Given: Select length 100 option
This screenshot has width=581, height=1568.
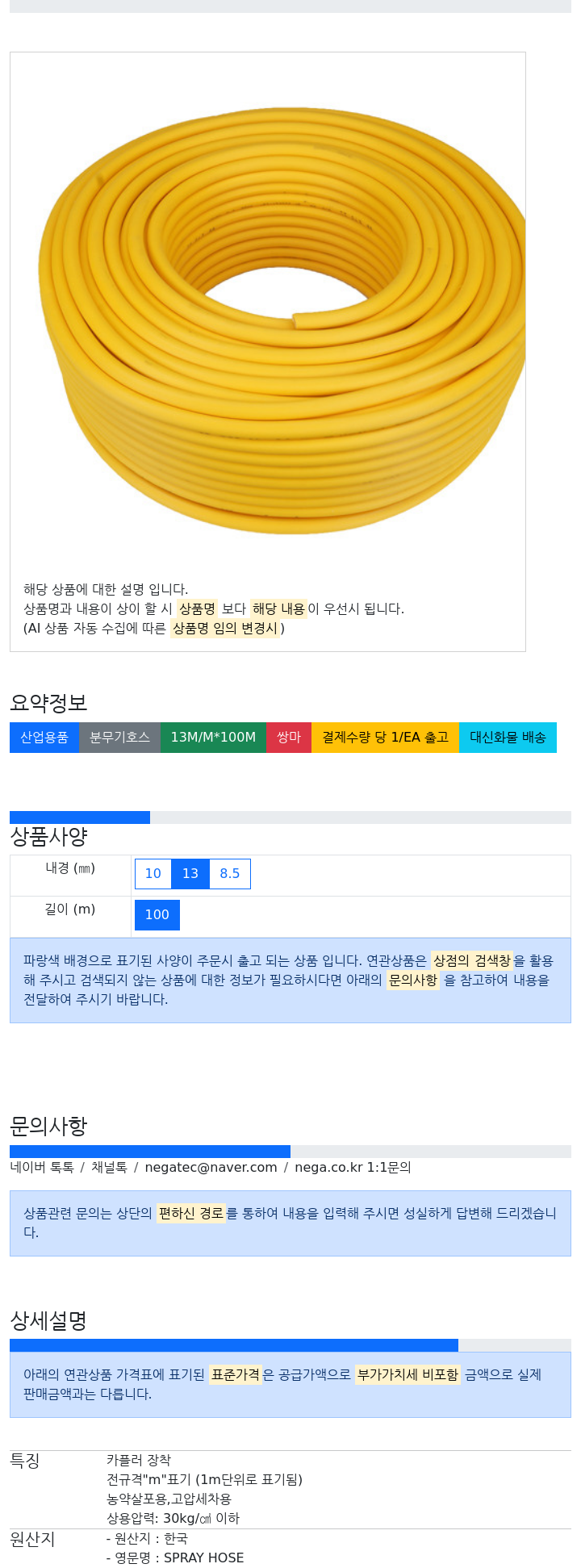Looking at the screenshot, I should click(157, 915).
